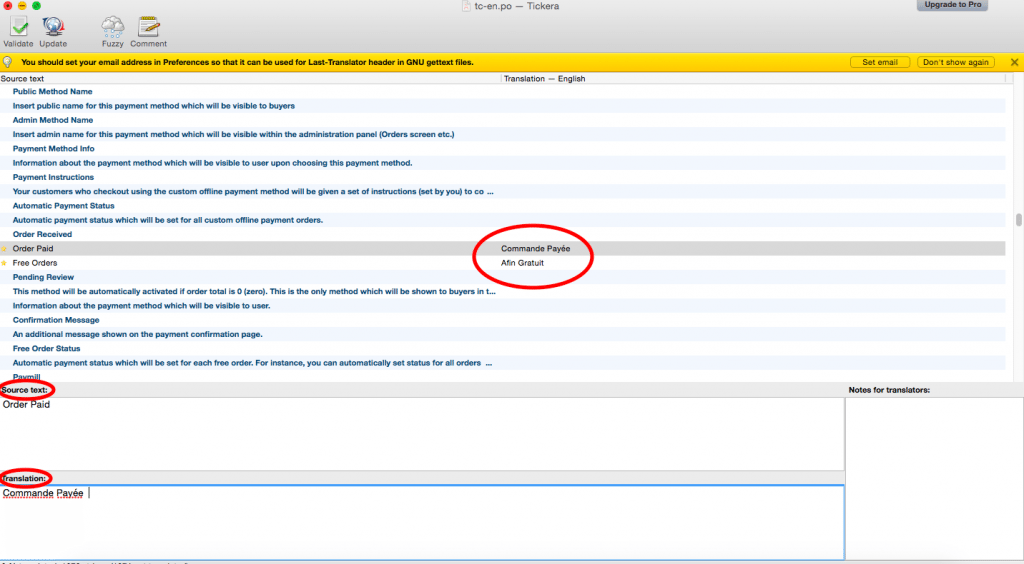Select row 'An additional message shown on the payment'
This screenshot has width=1024, height=564.
click(x=502, y=334)
